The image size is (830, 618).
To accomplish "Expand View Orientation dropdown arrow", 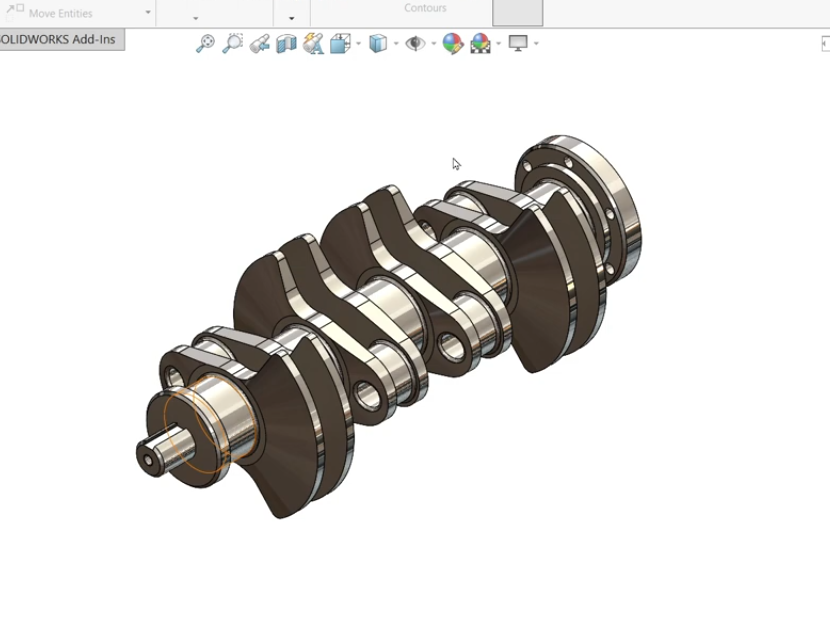I will [x=358, y=43].
